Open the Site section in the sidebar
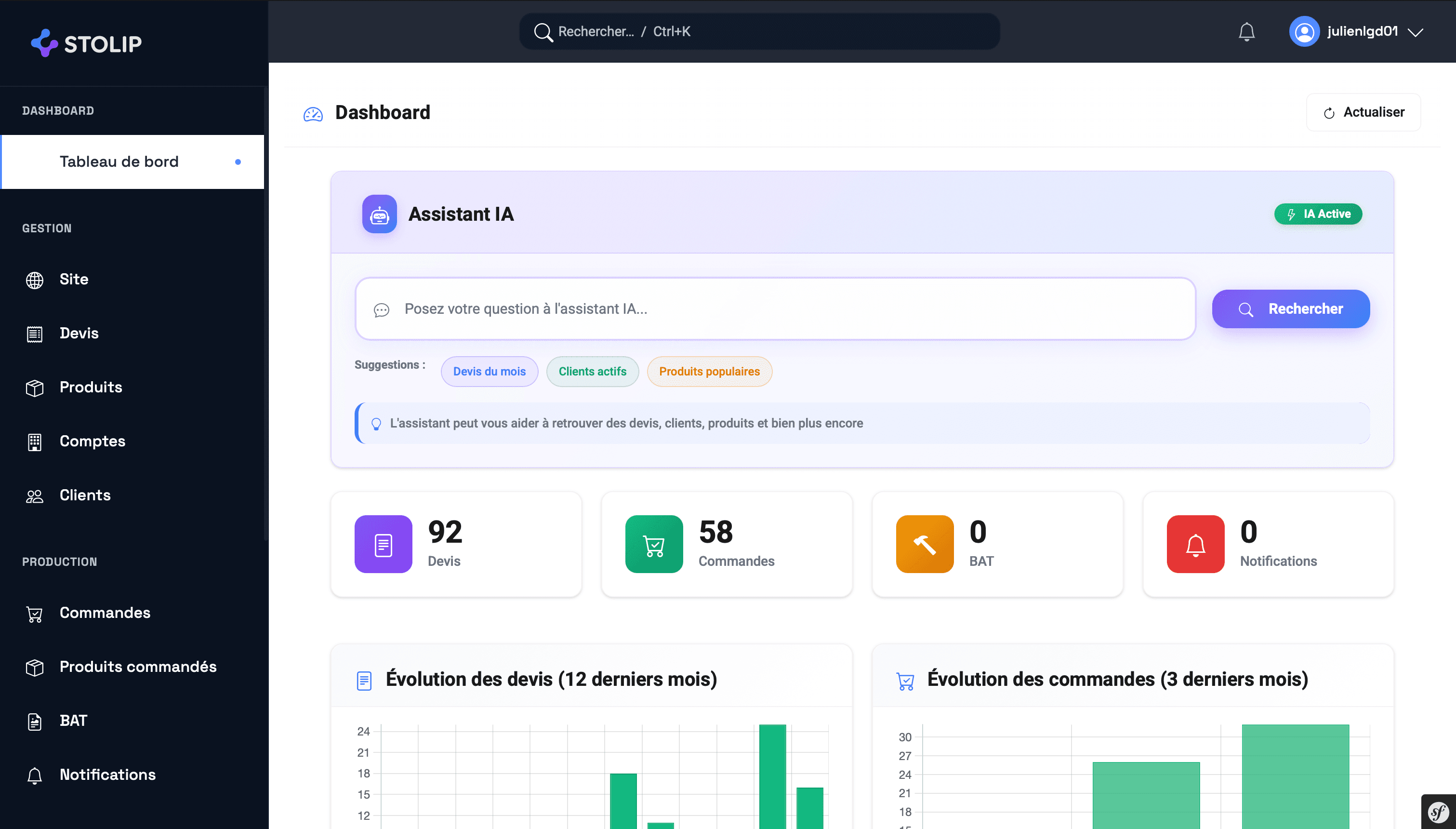1456x829 pixels. coord(74,279)
